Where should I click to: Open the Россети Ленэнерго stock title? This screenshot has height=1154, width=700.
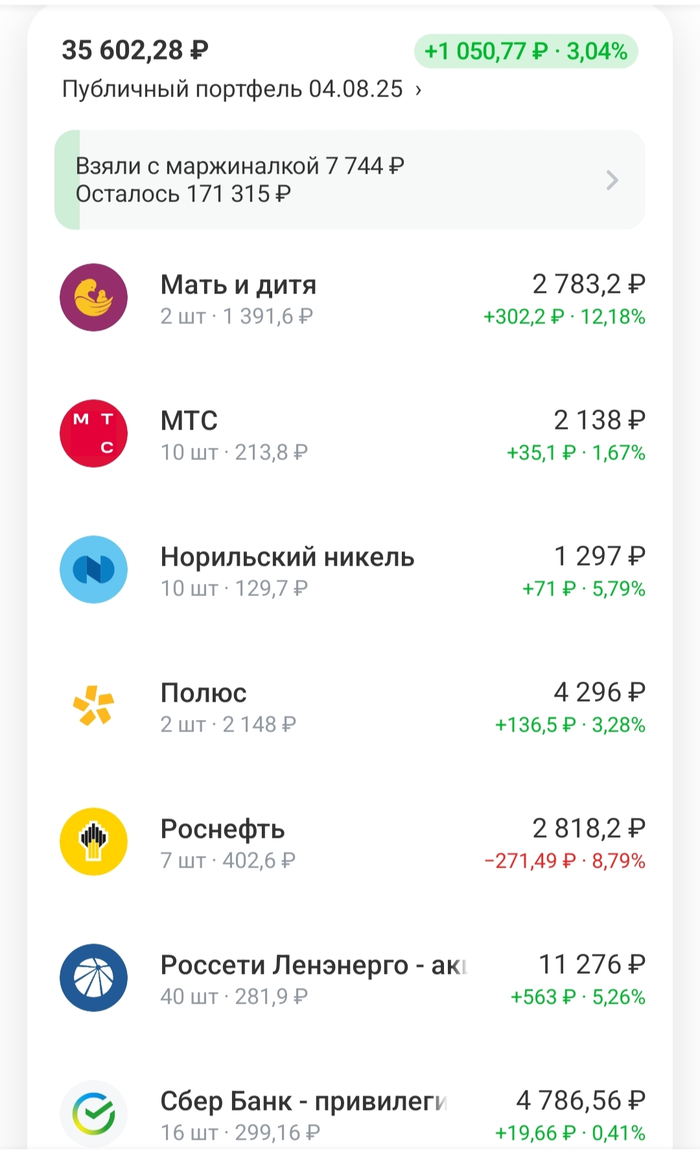(314, 965)
